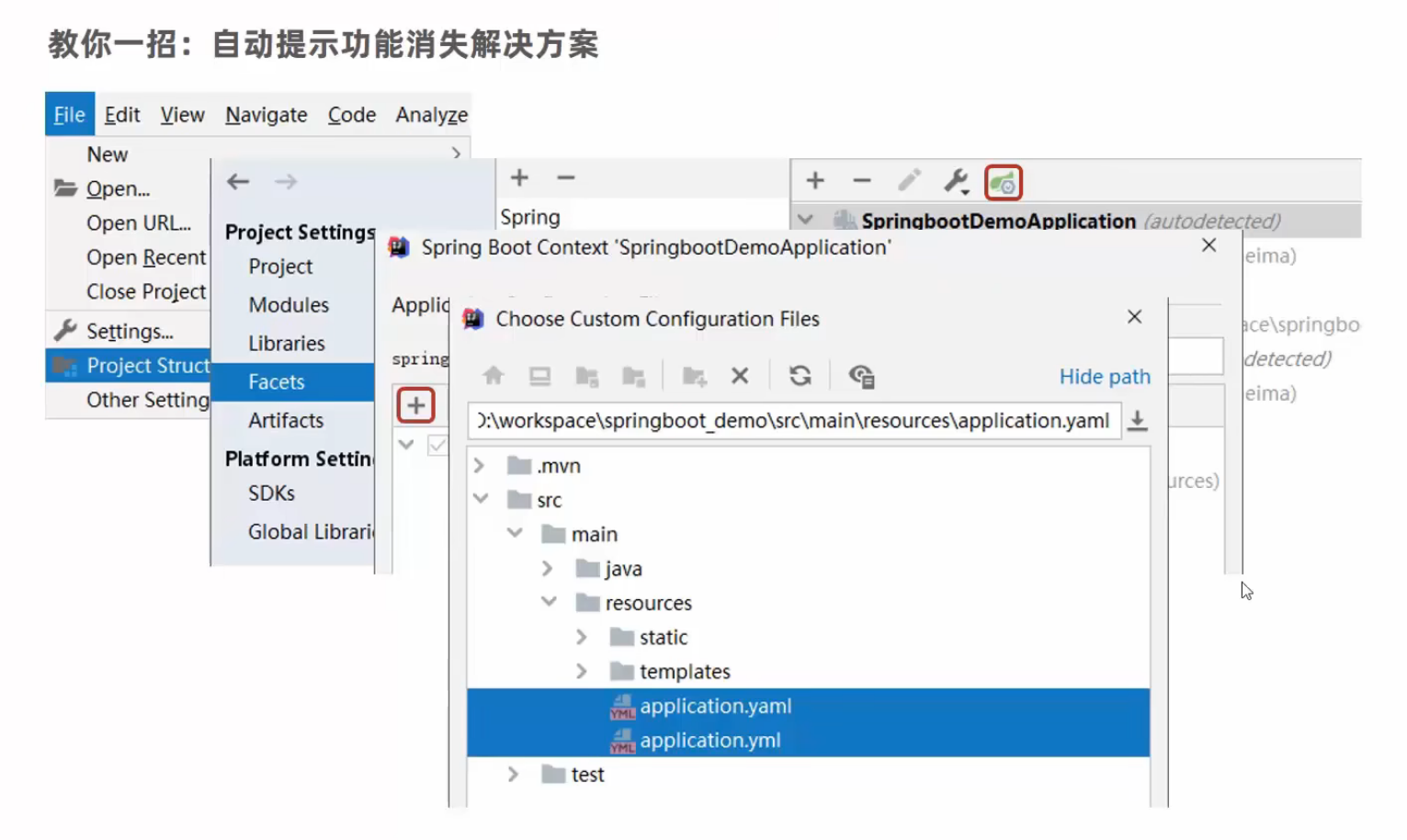Click plus icon left of pencil in facet toolbar

click(x=815, y=180)
